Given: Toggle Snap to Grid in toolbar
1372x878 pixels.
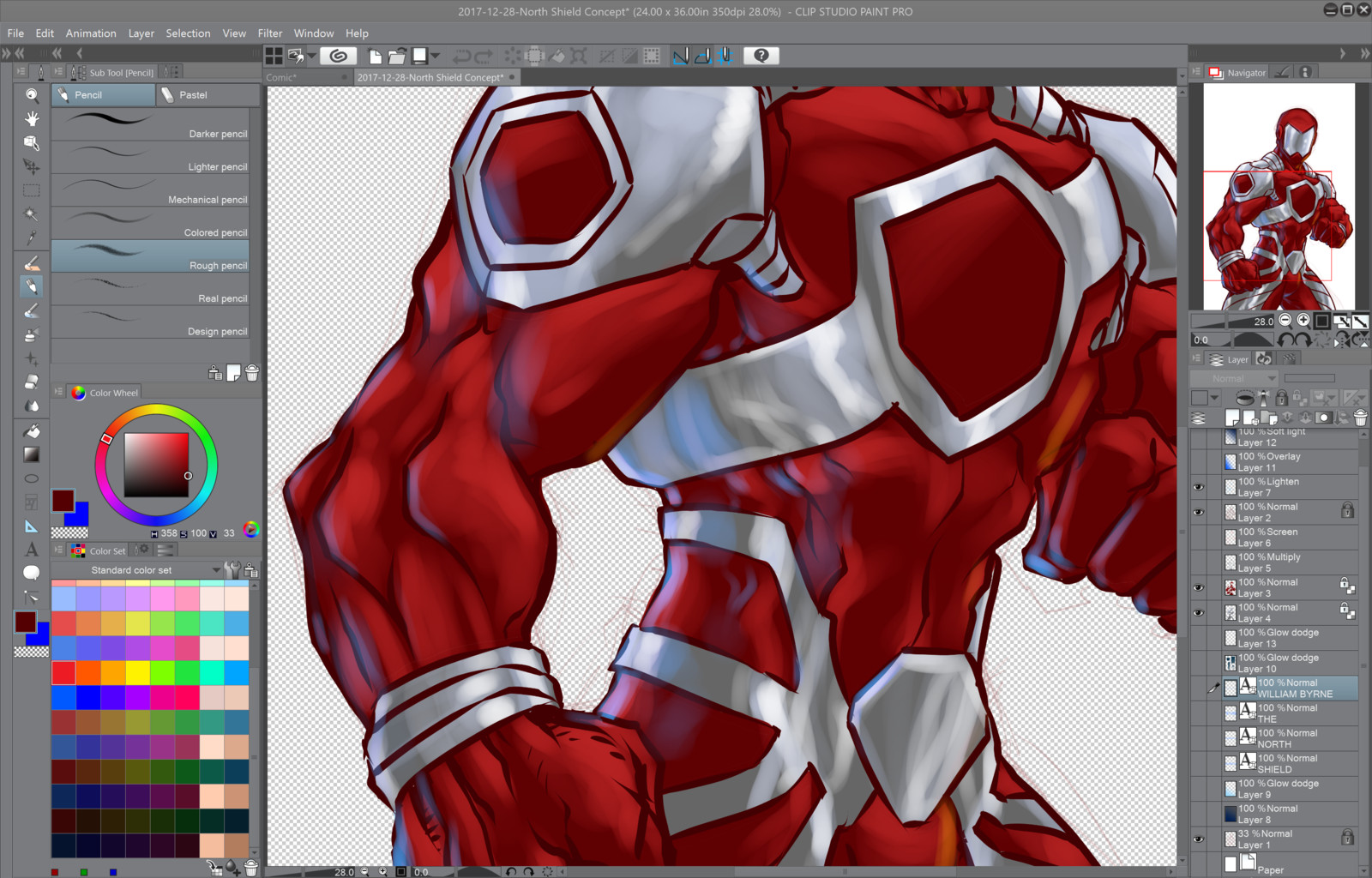Looking at the screenshot, I should coord(725,56).
